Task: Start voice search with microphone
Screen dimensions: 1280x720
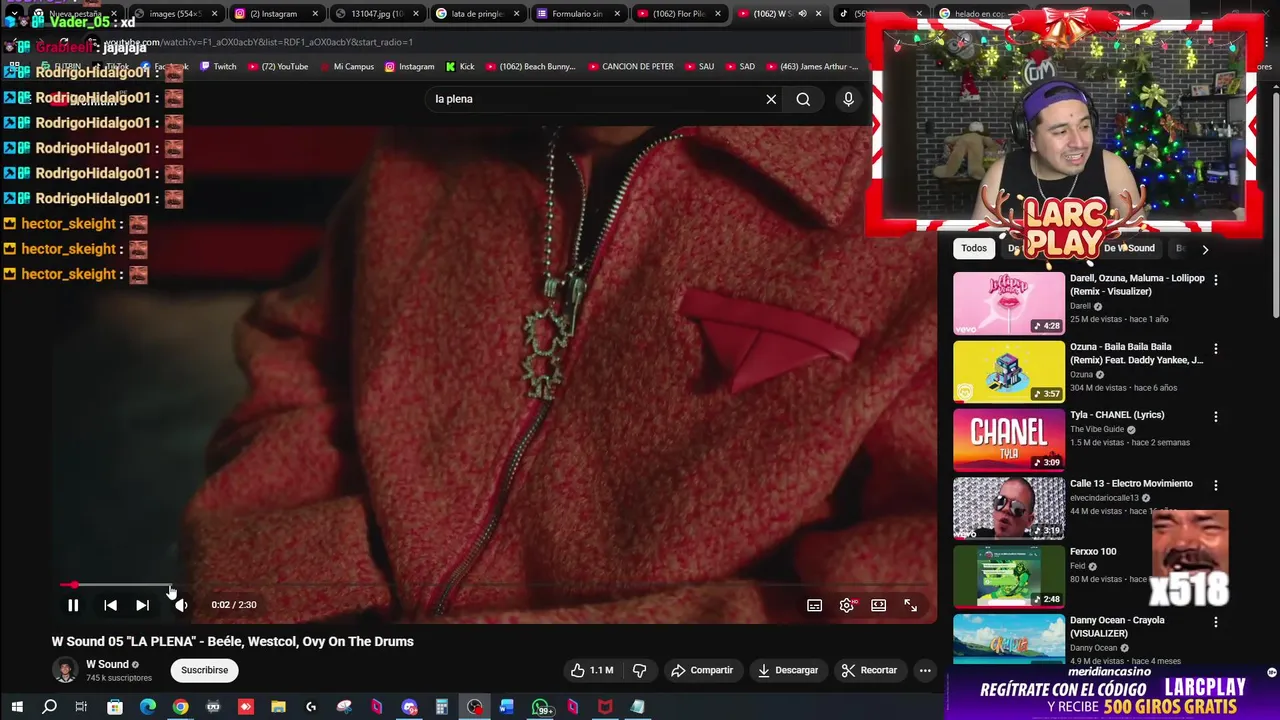Action: [x=848, y=99]
